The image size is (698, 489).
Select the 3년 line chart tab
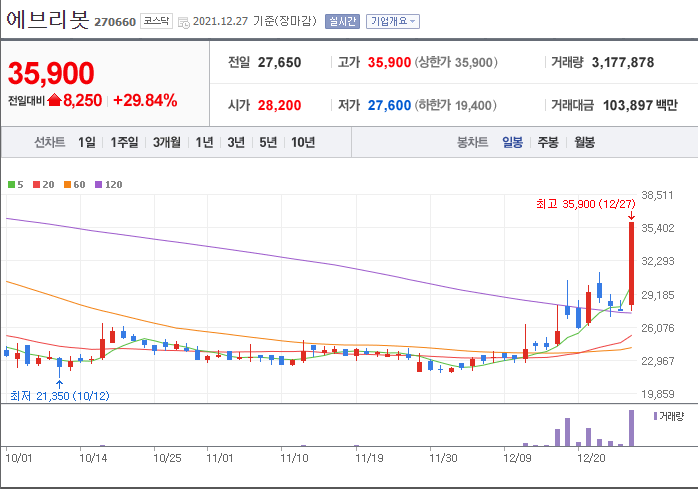click(x=236, y=143)
